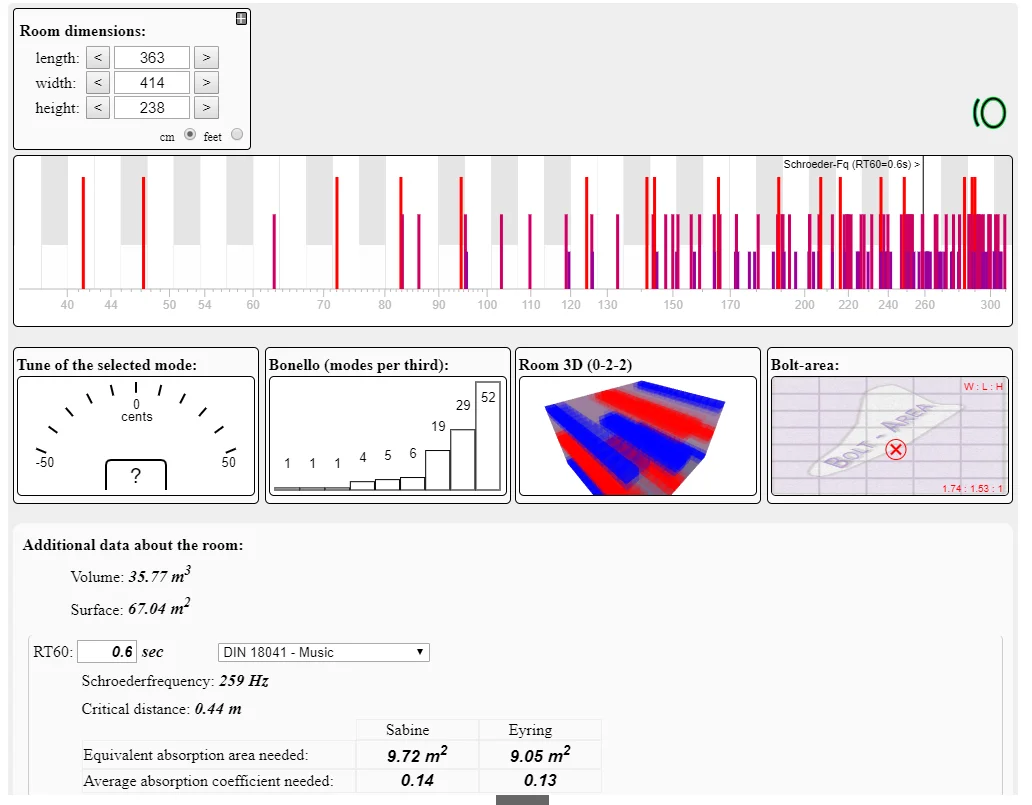Click the tuning gauge question mark box
This screenshot has height=805, width=1032.
tap(136, 476)
